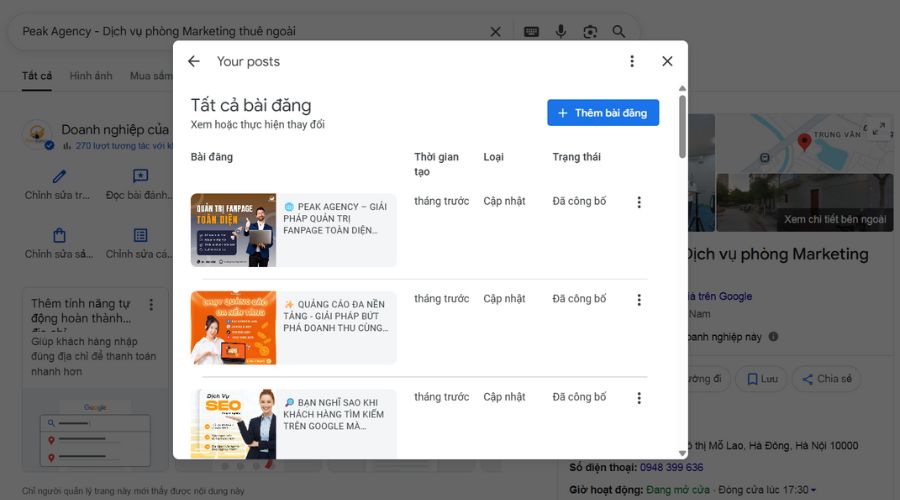Click the Đọc bài đánh... review icon

[140, 176]
